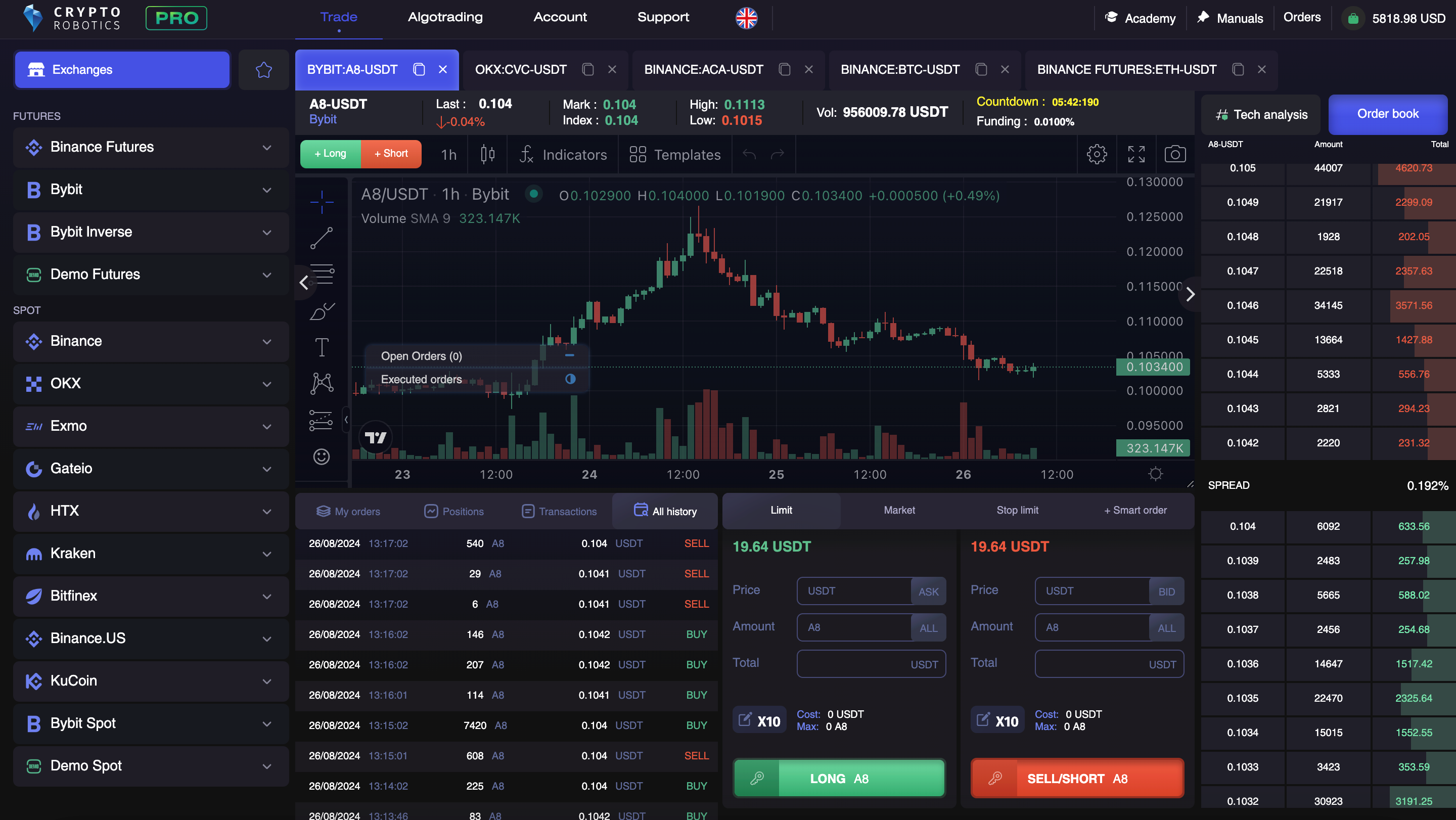Click the BID price button
This screenshot has width=1456, height=820.
coord(1167,591)
